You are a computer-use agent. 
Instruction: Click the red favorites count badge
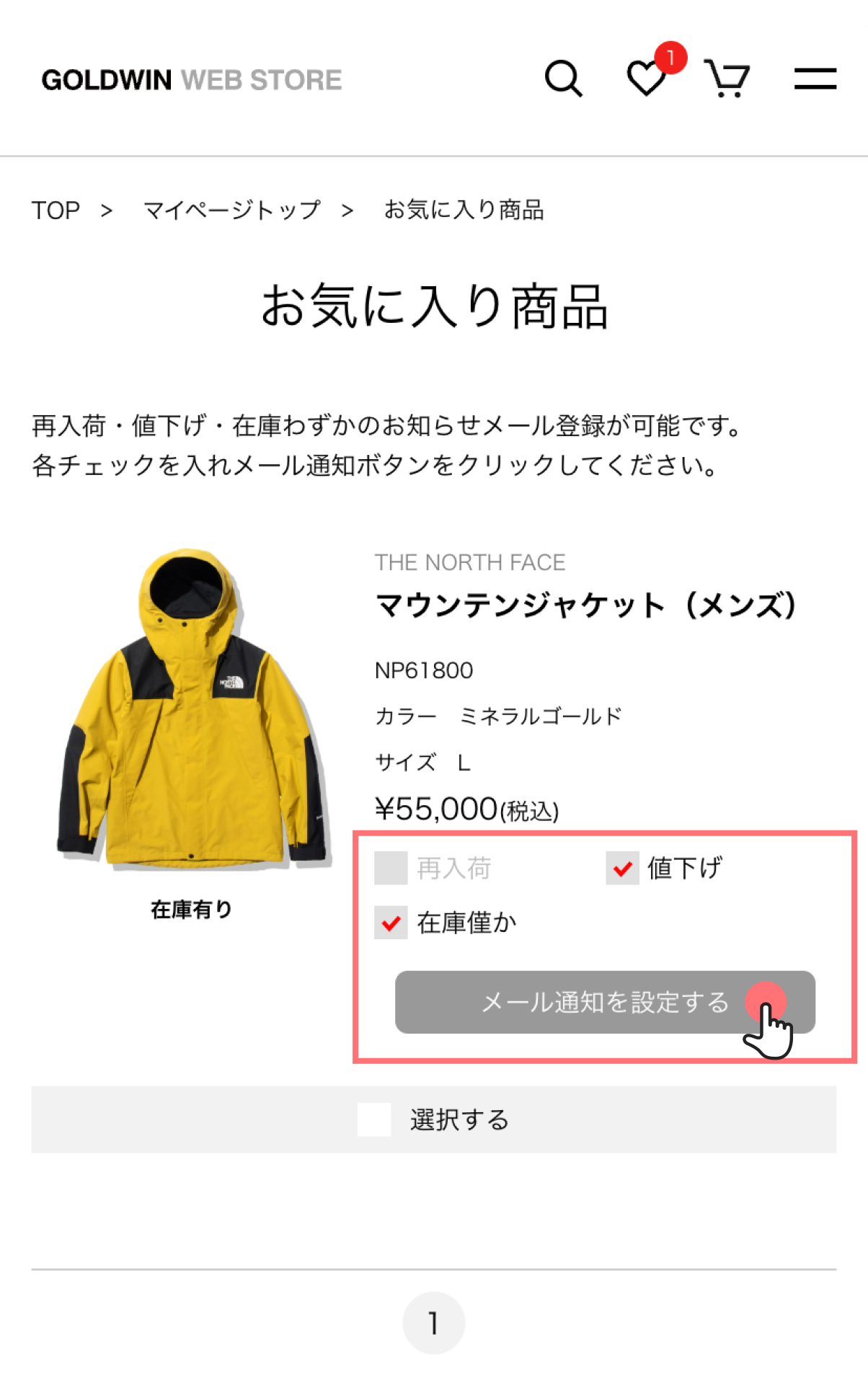(670, 58)
